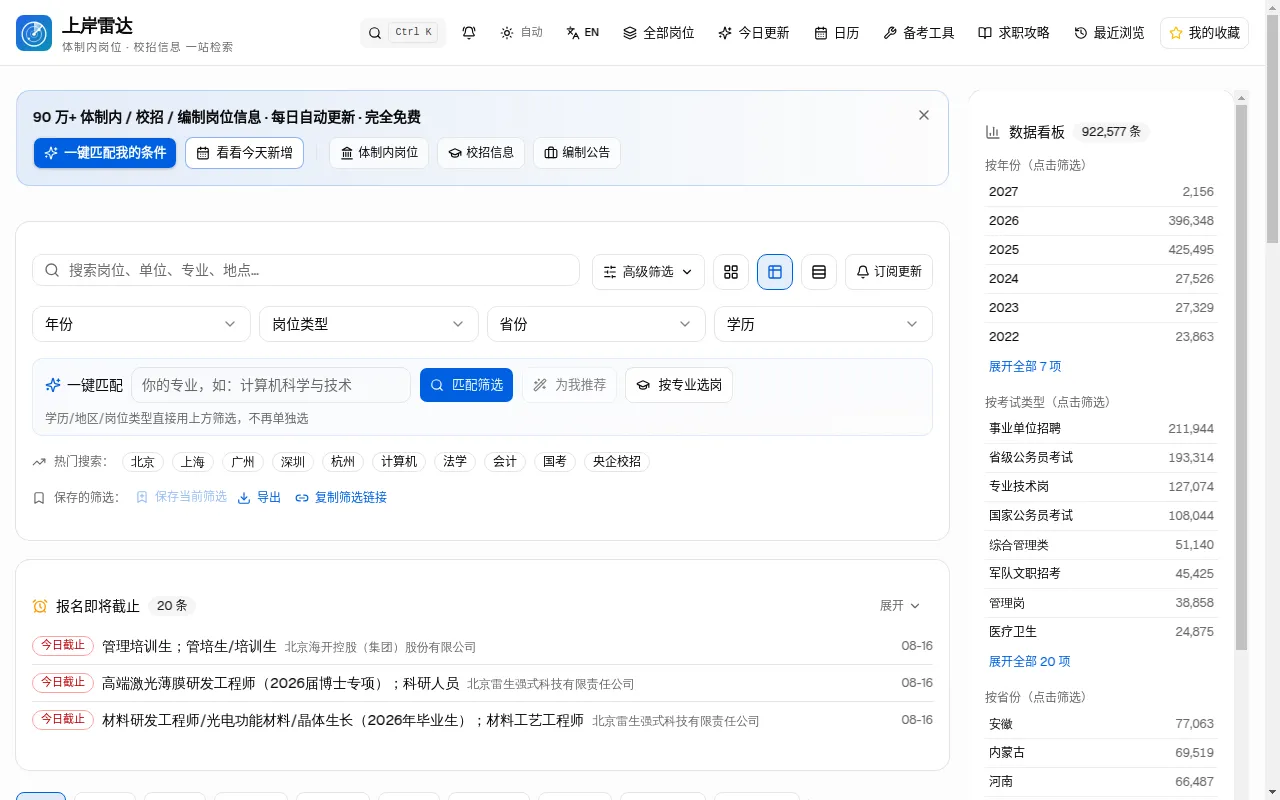The height and width of the screenshot is (800, 1280).
Task: Select hot search tag 计算机
Action: [399, 462]
